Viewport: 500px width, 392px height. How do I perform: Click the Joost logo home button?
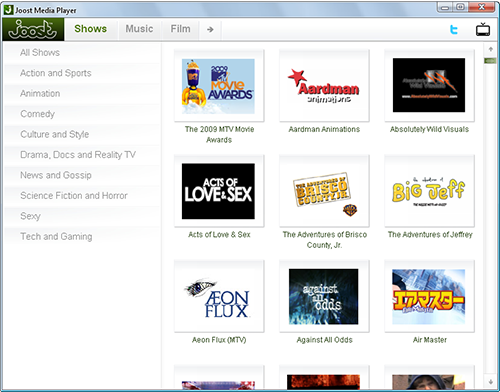[x=33, y=29]
